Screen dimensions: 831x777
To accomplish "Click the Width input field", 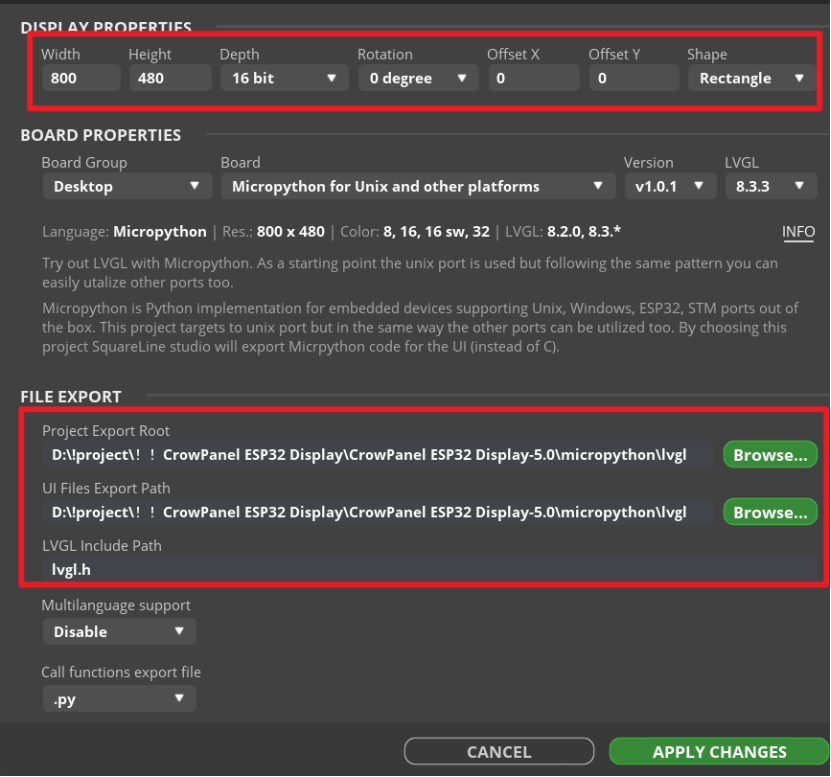I will point(81,78).
